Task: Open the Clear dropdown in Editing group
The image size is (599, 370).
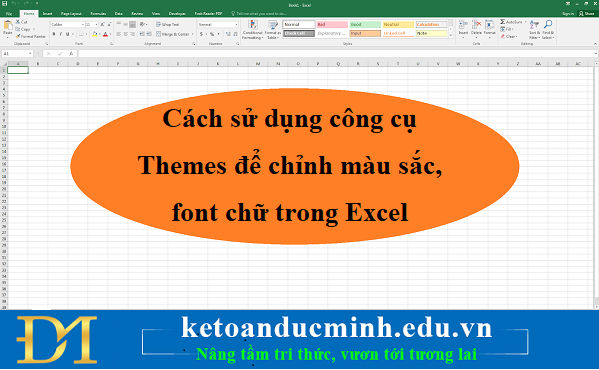Action: coord(509,36)
